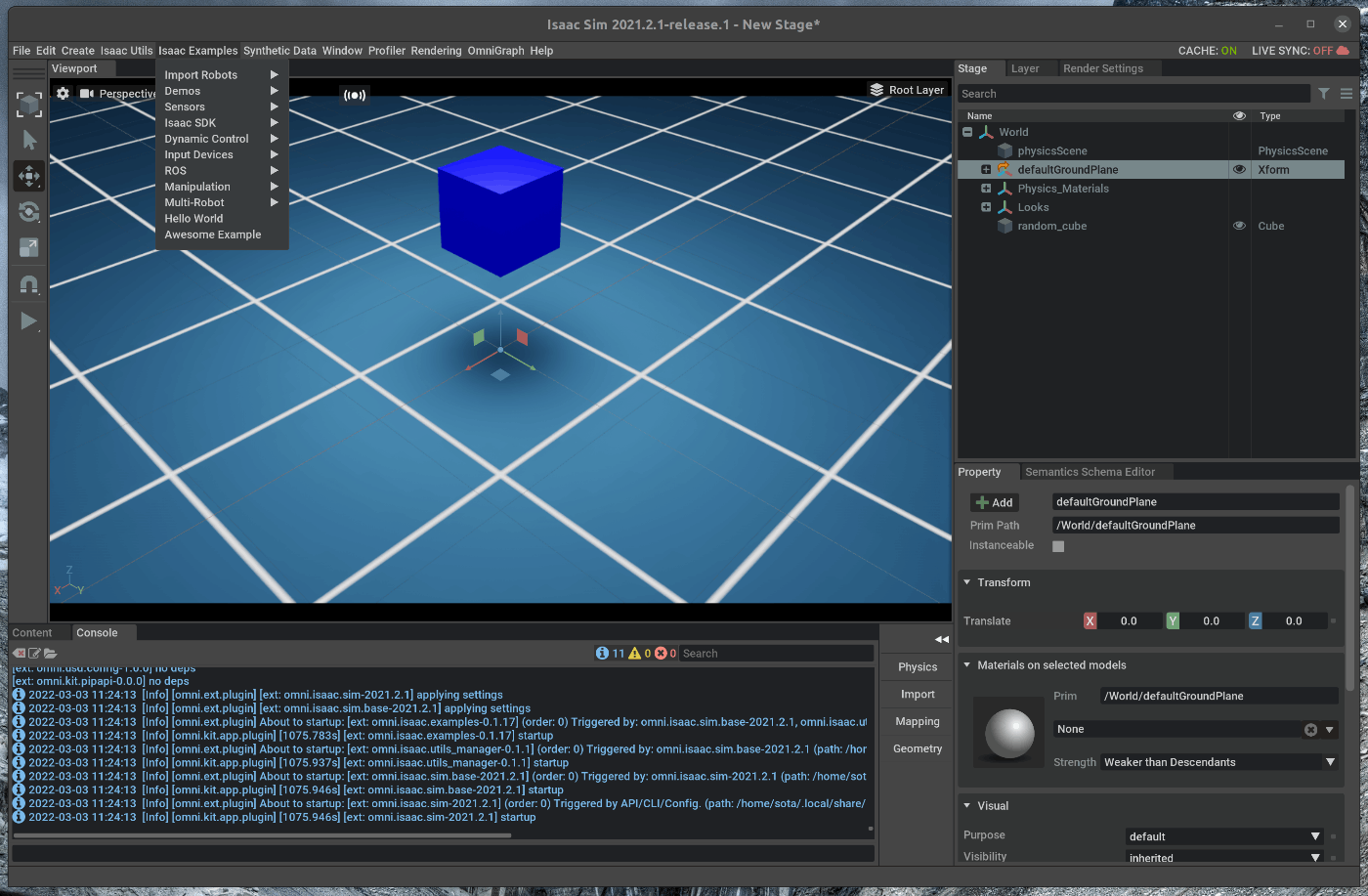Toggle the Instanceable checkbox
Viewport: 1368px width, 896px height.
[1058, 546]
